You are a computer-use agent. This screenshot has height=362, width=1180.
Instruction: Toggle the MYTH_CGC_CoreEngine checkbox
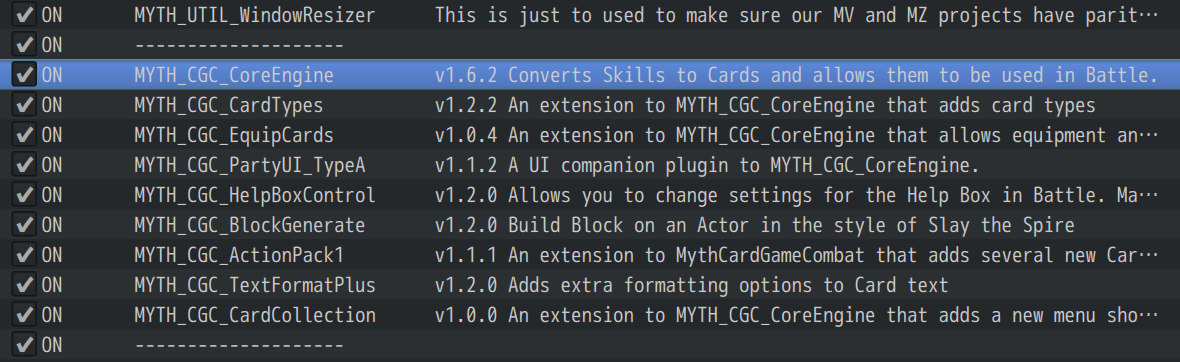tap(25, 75)
